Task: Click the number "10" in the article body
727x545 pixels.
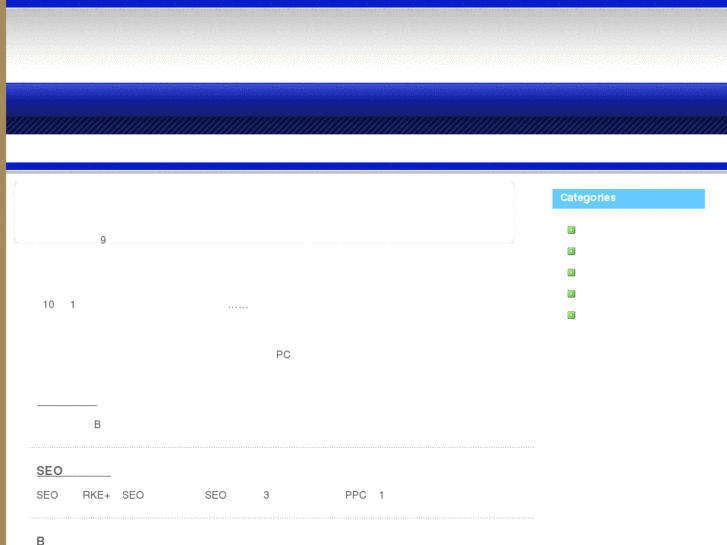Action: coord(49,305)
